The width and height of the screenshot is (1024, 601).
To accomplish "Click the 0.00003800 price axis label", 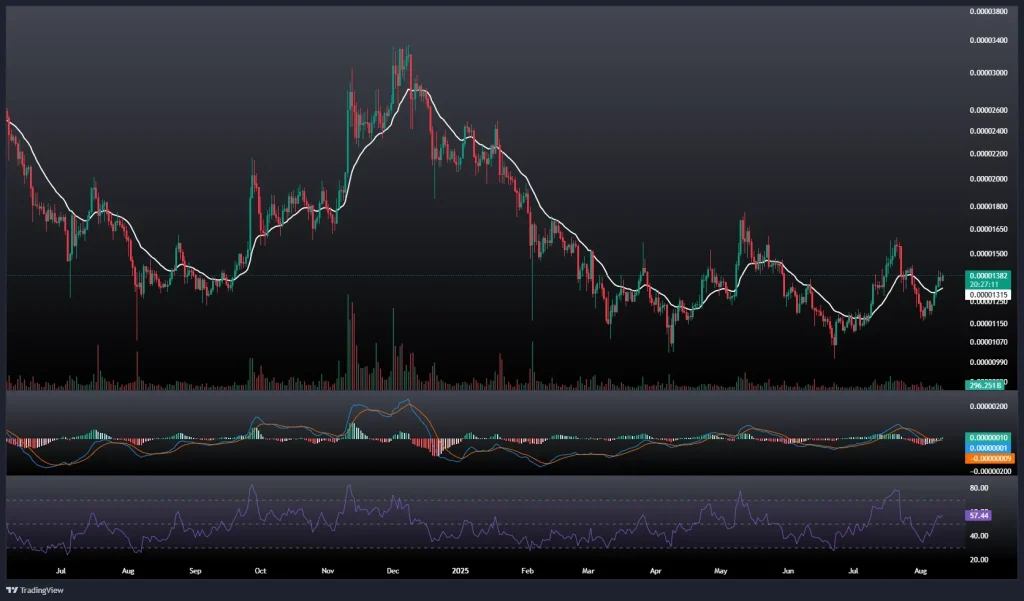I will point(989,12).
